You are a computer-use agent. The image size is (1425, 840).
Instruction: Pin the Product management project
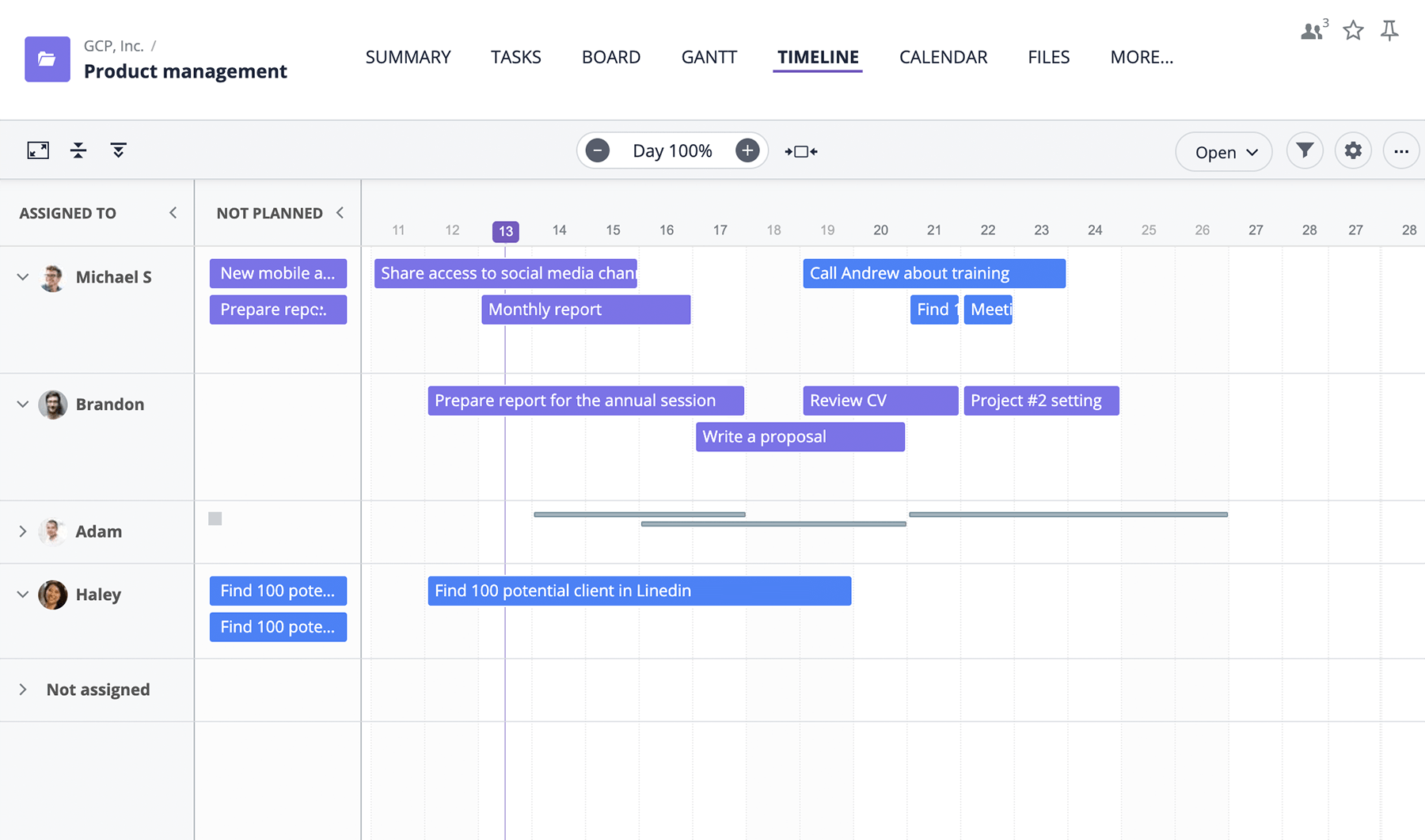click(x=1389, y=31)
